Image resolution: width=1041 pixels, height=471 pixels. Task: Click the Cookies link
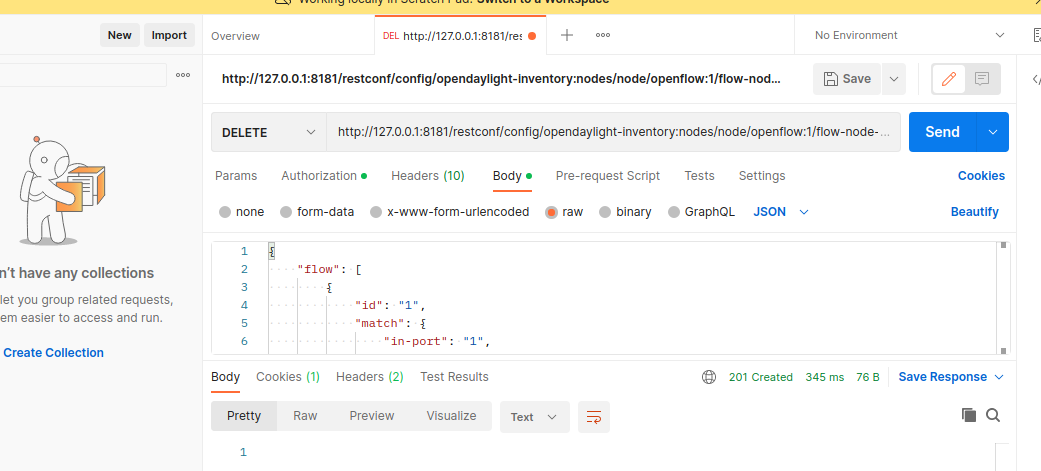981,176
